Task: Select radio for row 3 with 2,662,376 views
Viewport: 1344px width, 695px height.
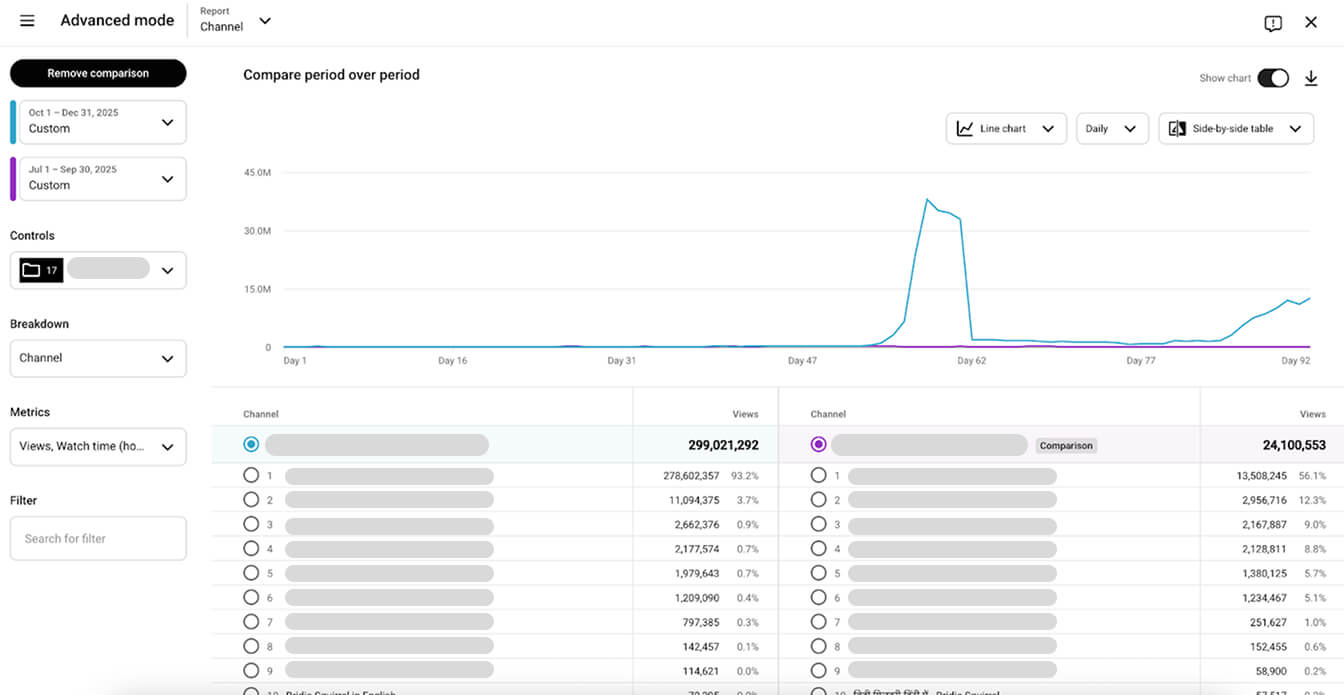Action: click(251, 524)
